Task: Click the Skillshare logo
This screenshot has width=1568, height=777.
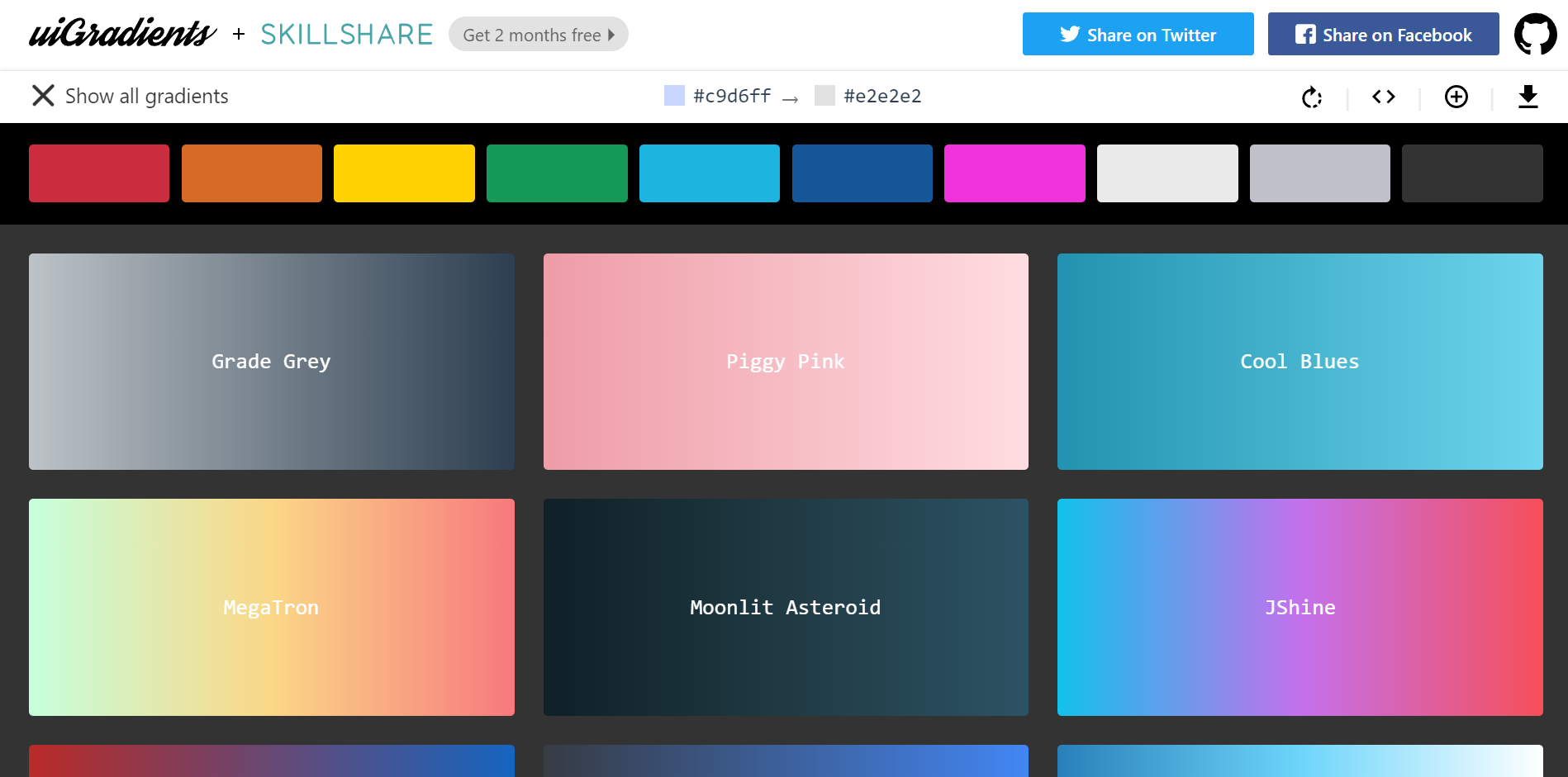Action: click(x=346, y=35)
